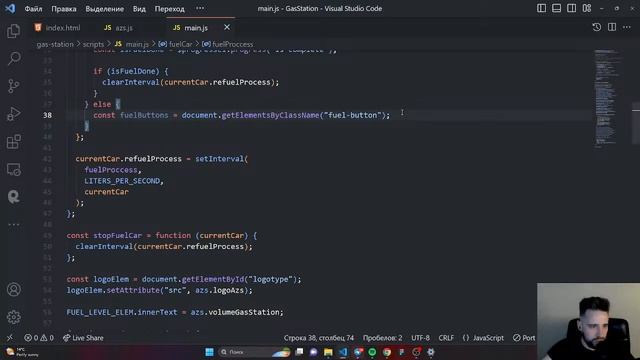
Task: Open timeline history icon in editor toolbar
Action: click(x=596, y=27)
